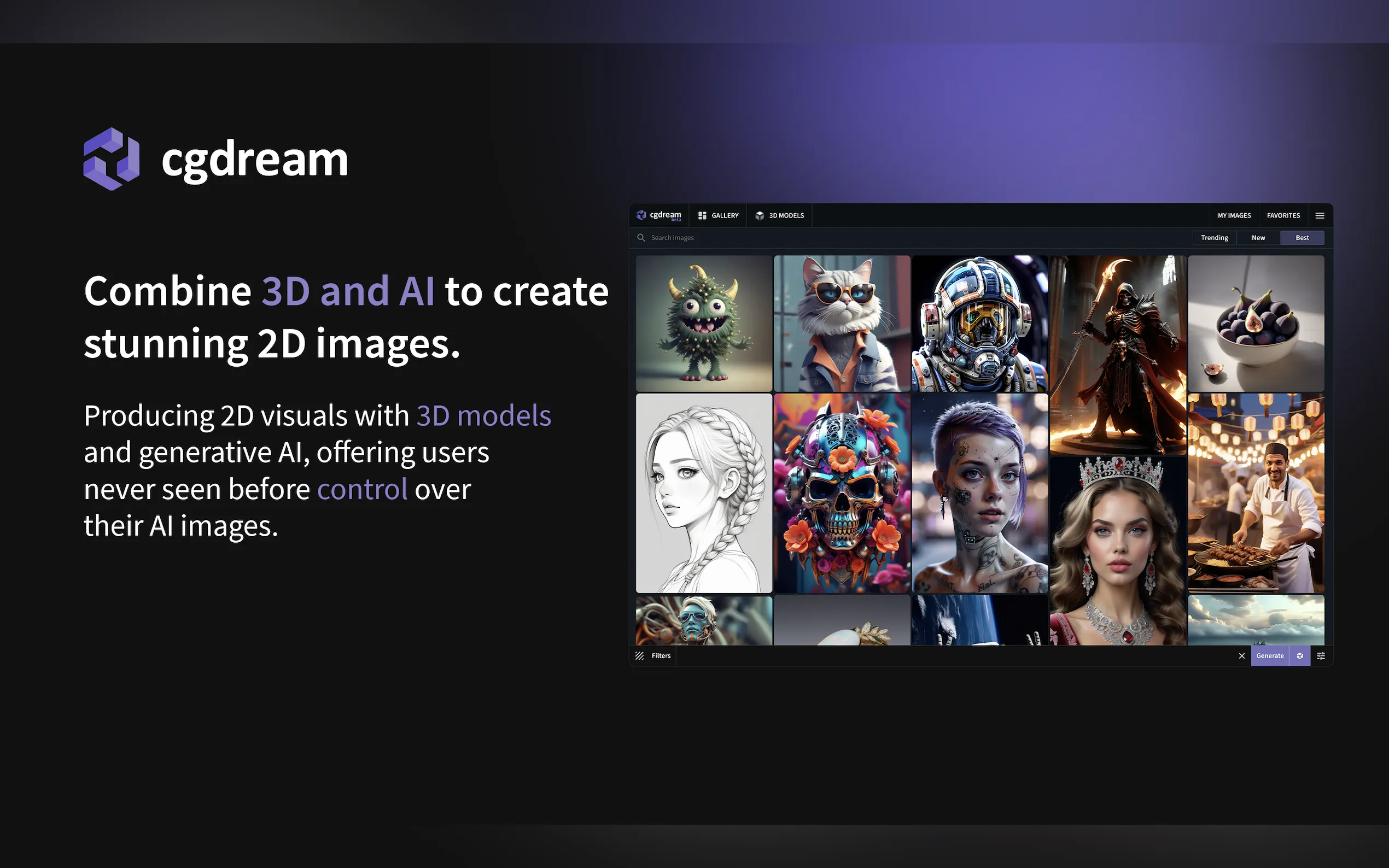Open the hamburger menu icon

click(x=1320, y=215)
